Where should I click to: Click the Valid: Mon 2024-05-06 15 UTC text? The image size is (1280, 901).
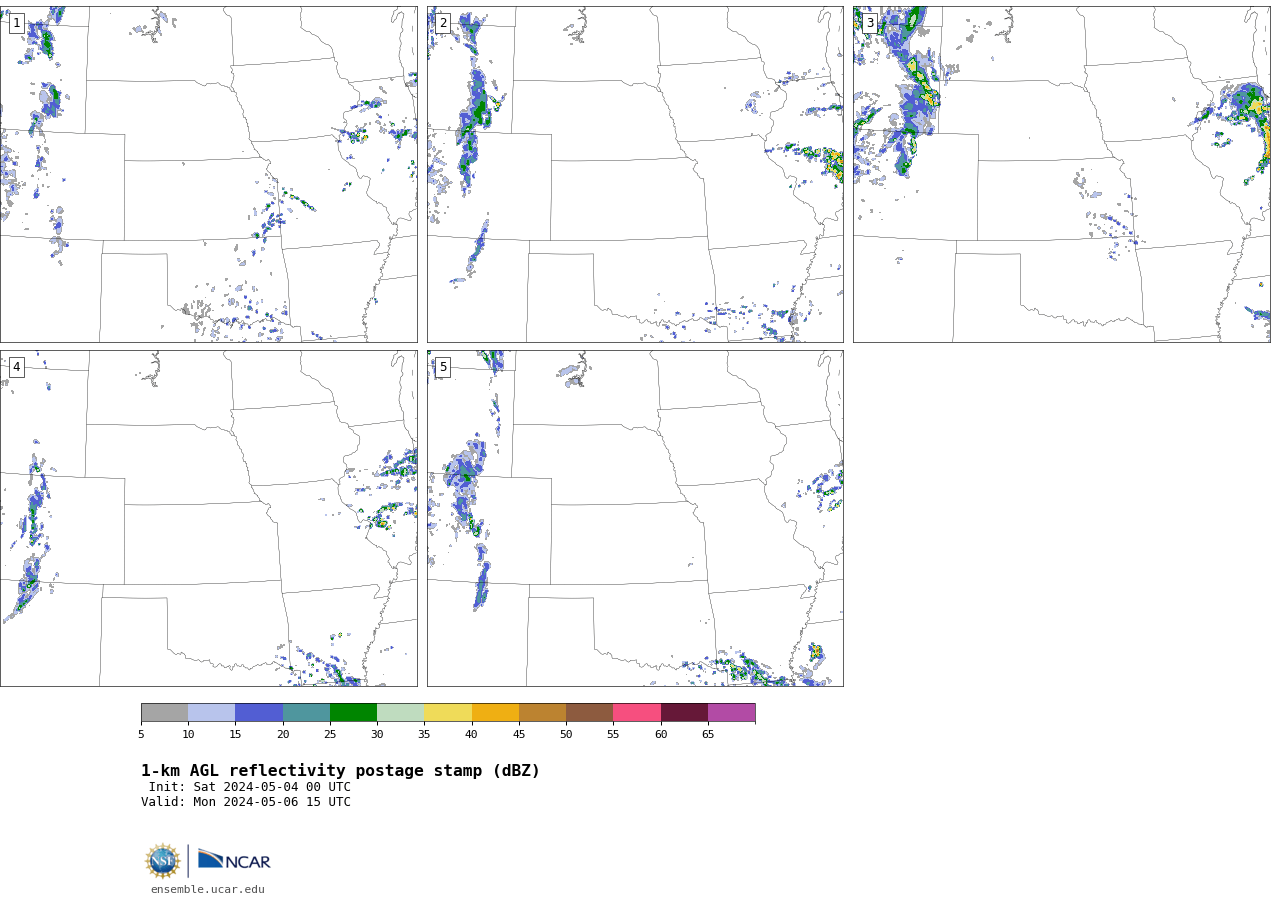click(246, 802)
